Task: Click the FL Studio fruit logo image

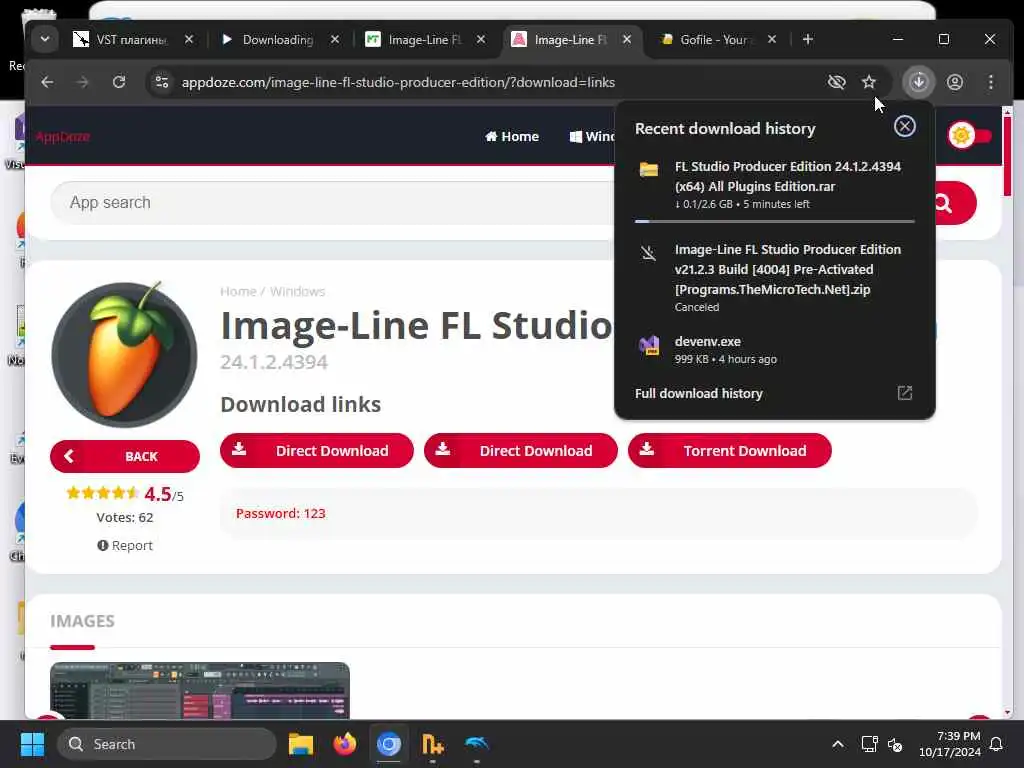Action: point(125,355)
